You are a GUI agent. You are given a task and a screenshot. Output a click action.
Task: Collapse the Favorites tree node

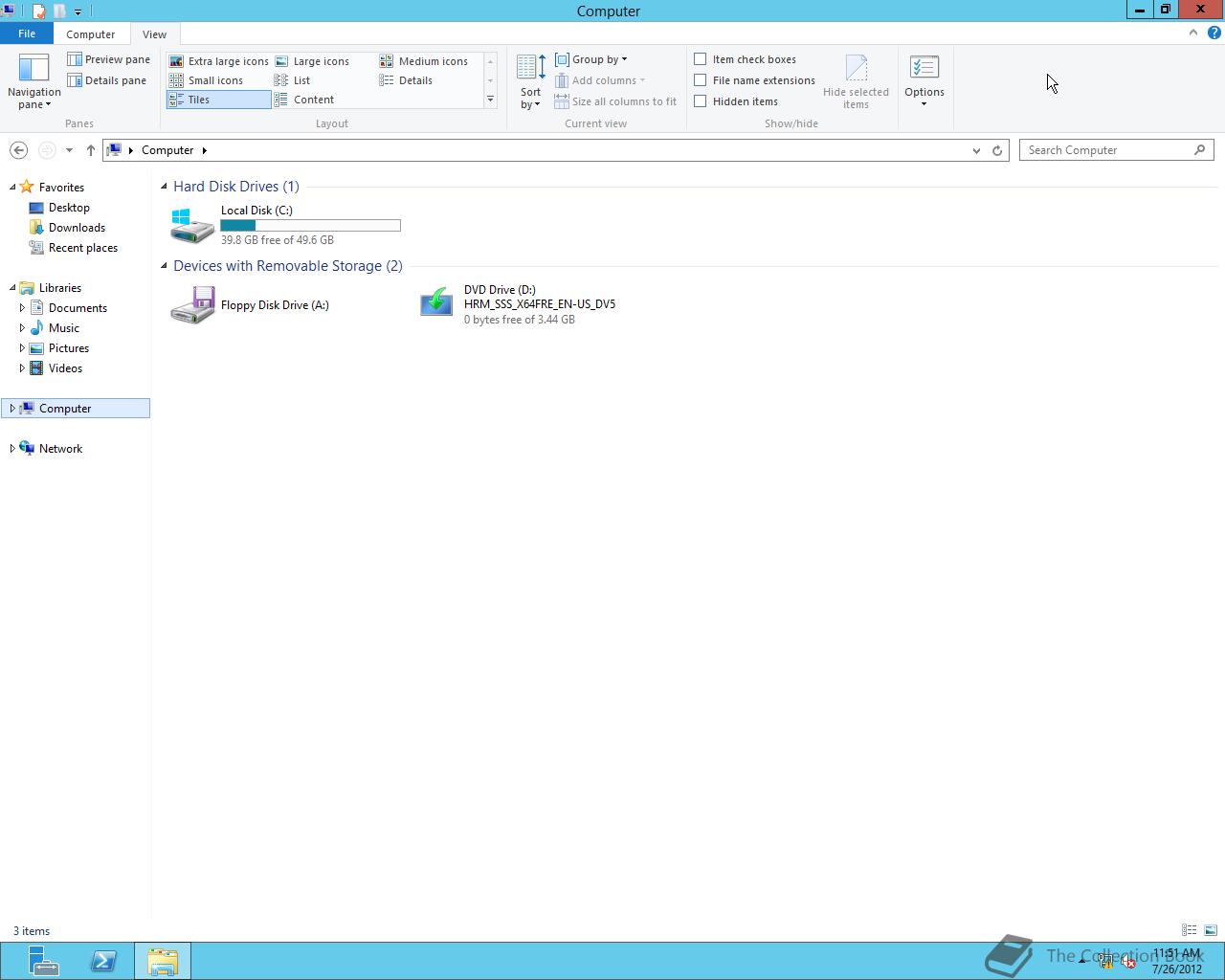12,188
